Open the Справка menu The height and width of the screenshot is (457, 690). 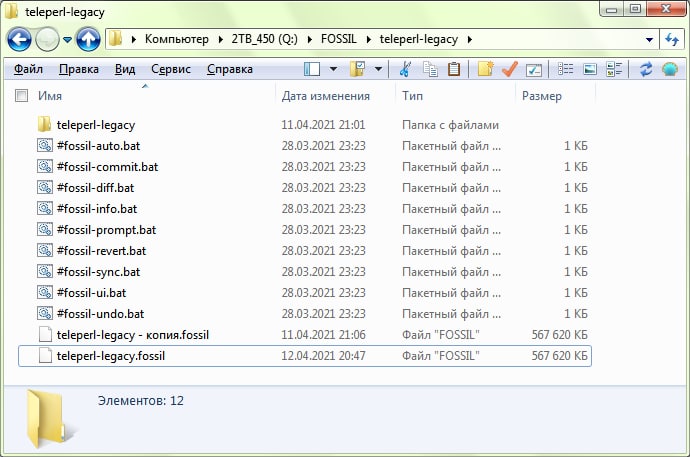230,69
